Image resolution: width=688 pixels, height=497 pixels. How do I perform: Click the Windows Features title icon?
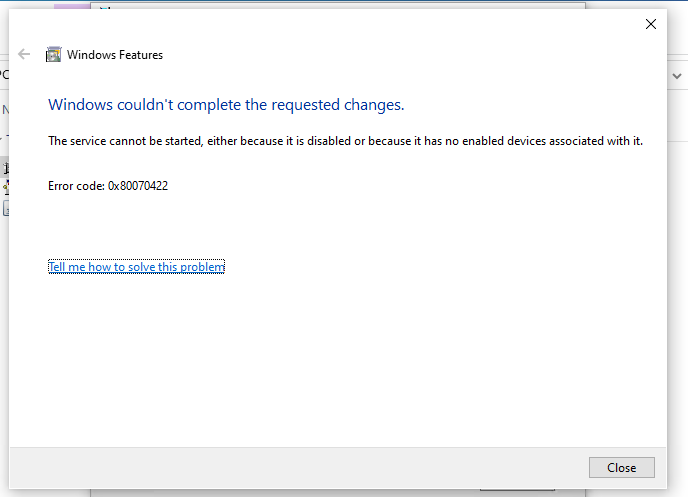(54, 55)
